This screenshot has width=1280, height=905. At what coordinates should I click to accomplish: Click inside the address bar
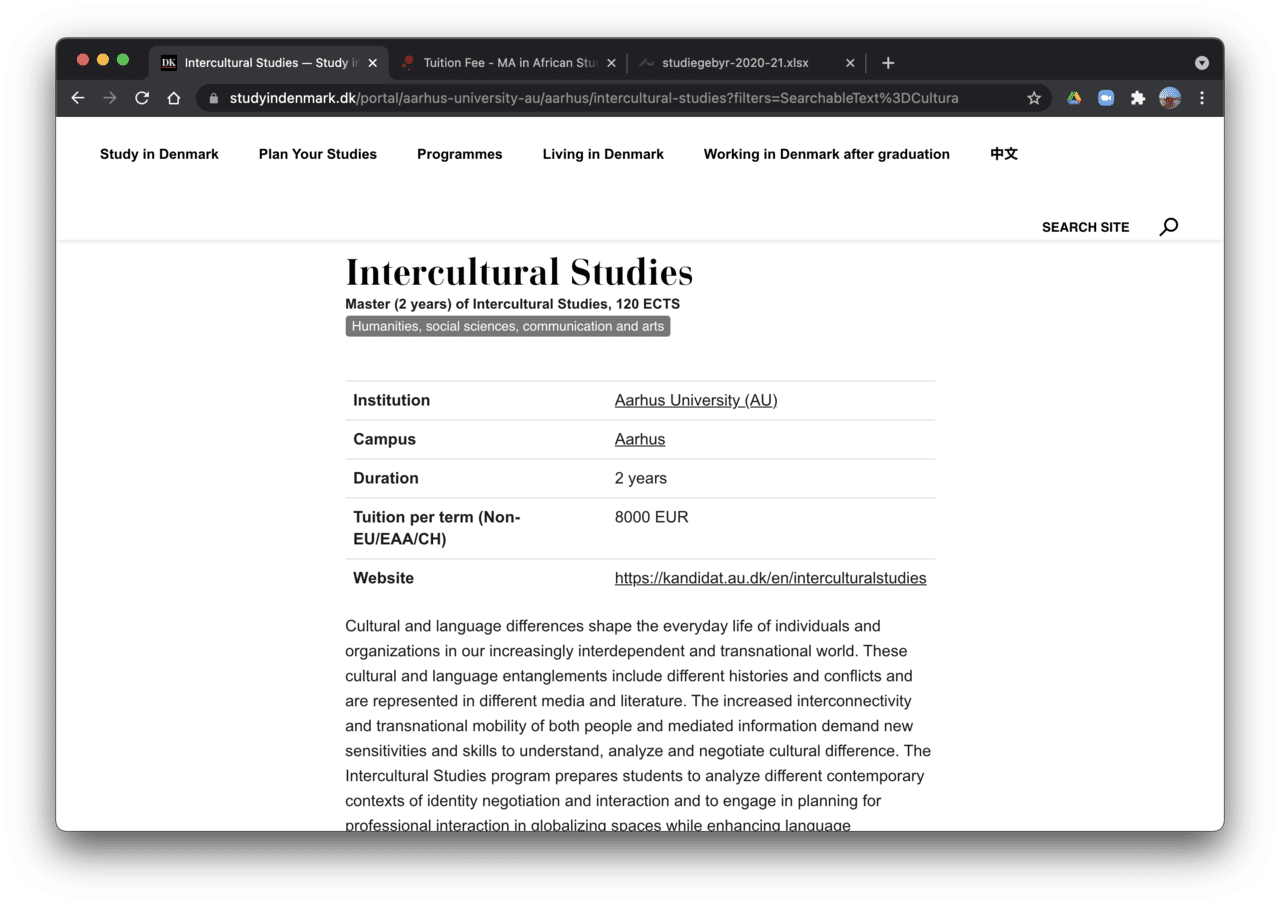pos(600,98)
